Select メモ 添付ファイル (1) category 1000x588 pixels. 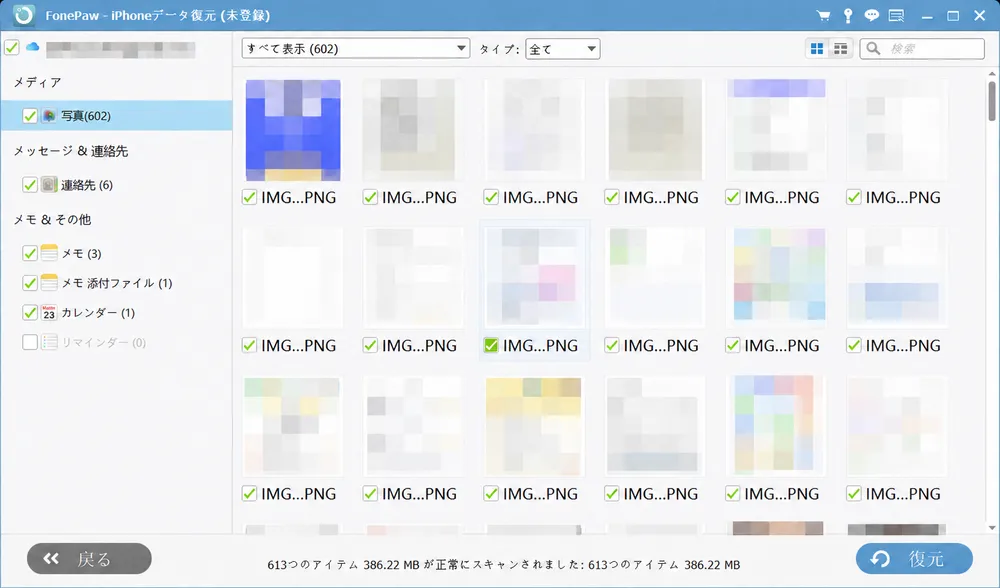117,283
